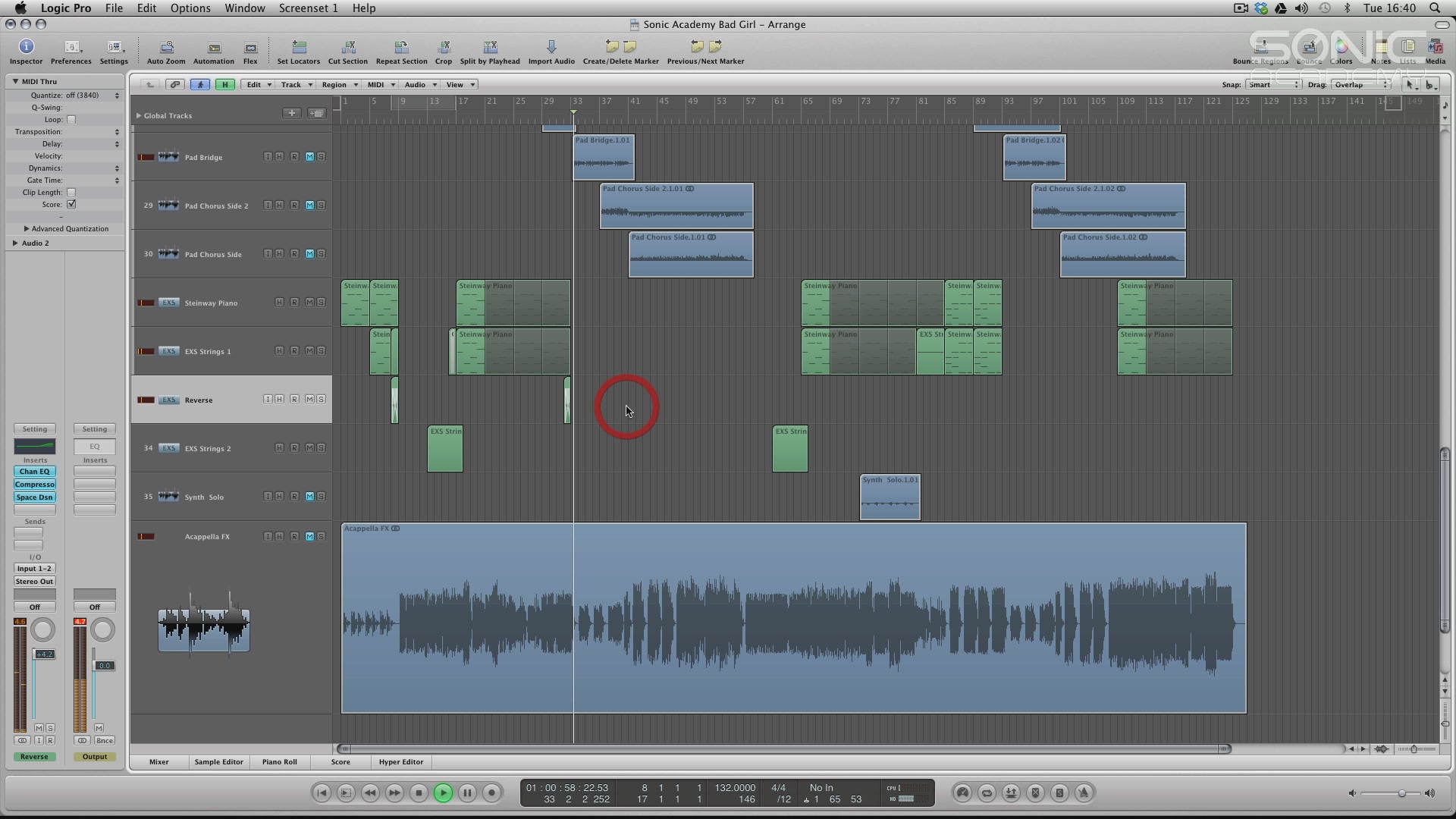Enable Flex view
This screenshot has height=819, width=1456.
250,52
